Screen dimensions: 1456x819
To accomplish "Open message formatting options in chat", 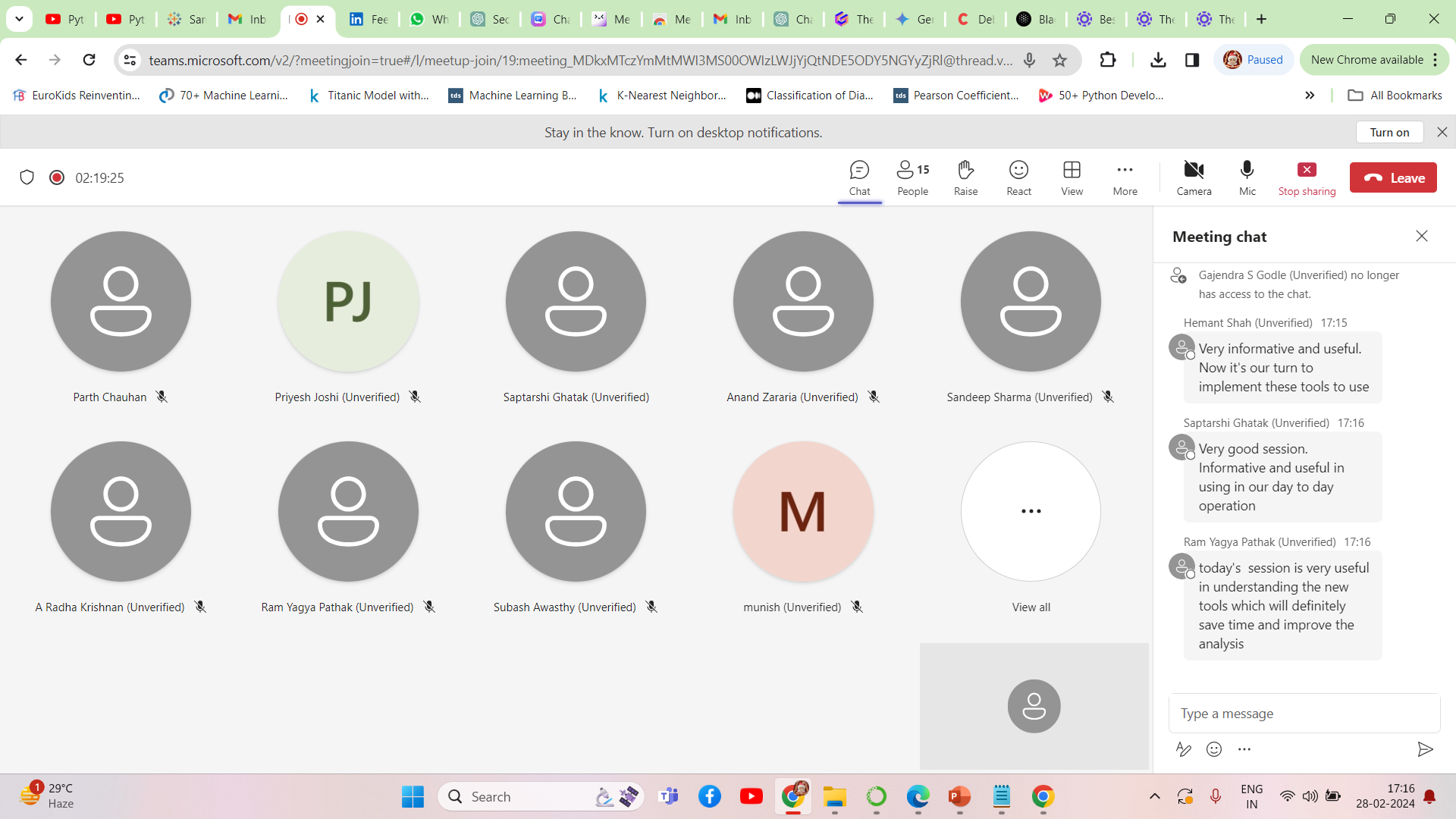I will [x=1183, y=749].
